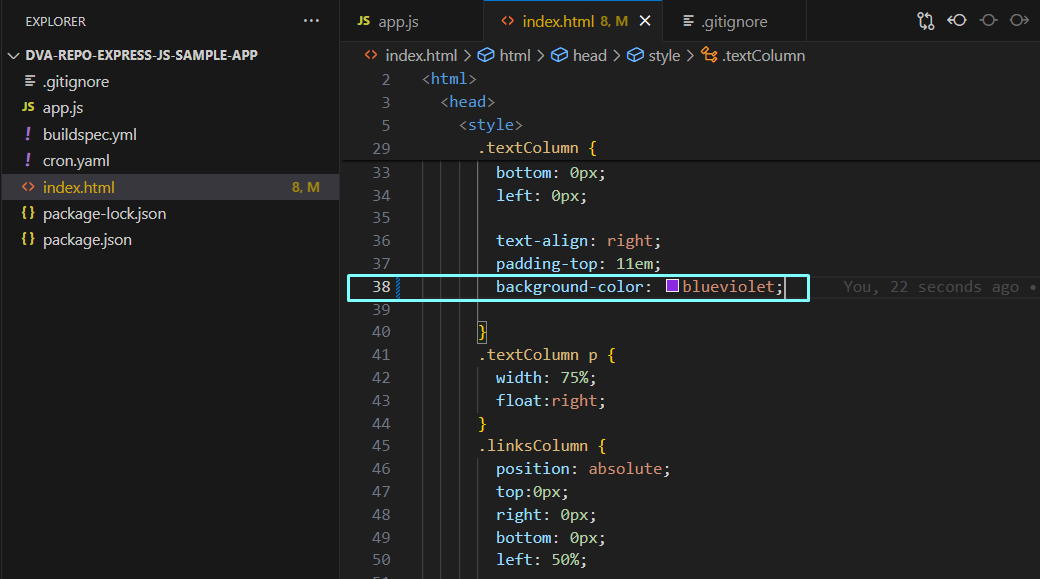The width and height of the screenshot is (1040, 579).
Task: Open Explorer more actions ellipsis
Action: tap(312, 21)
